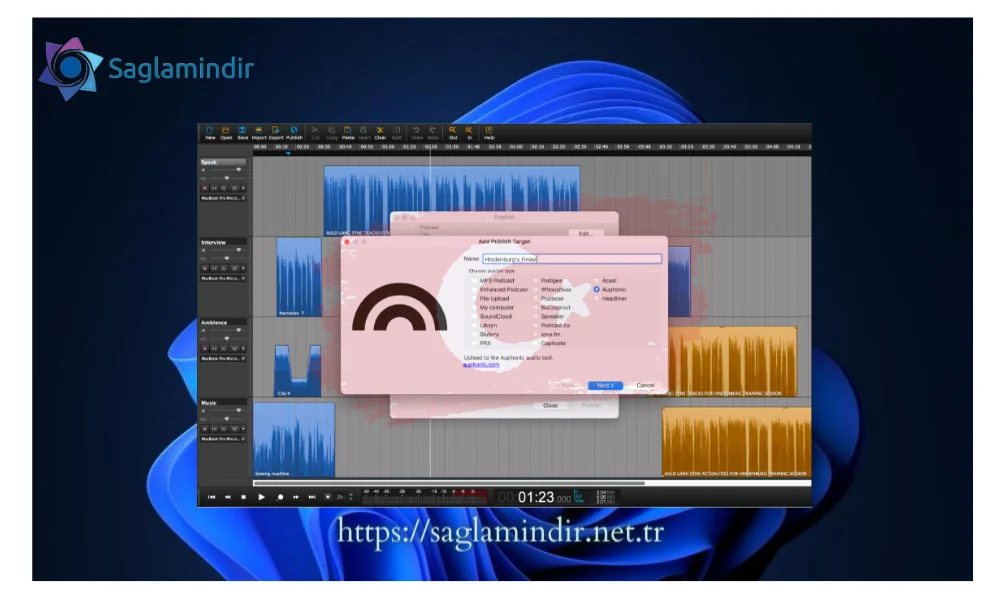
Task: Click the rewind transport button
Action: point(228,497)
